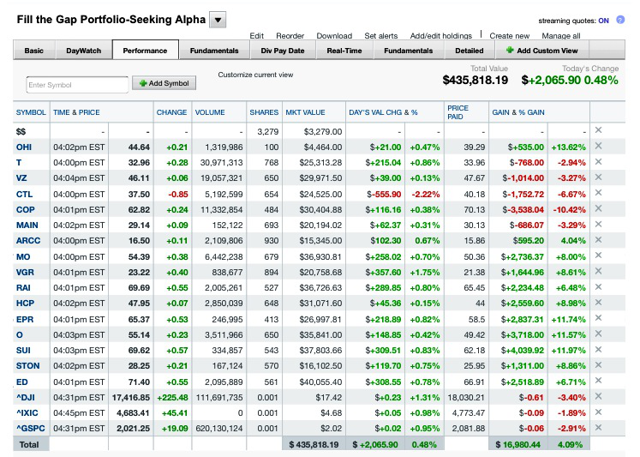
Task: Delete ^IXIC row via X icon
Action: point(598,412)
